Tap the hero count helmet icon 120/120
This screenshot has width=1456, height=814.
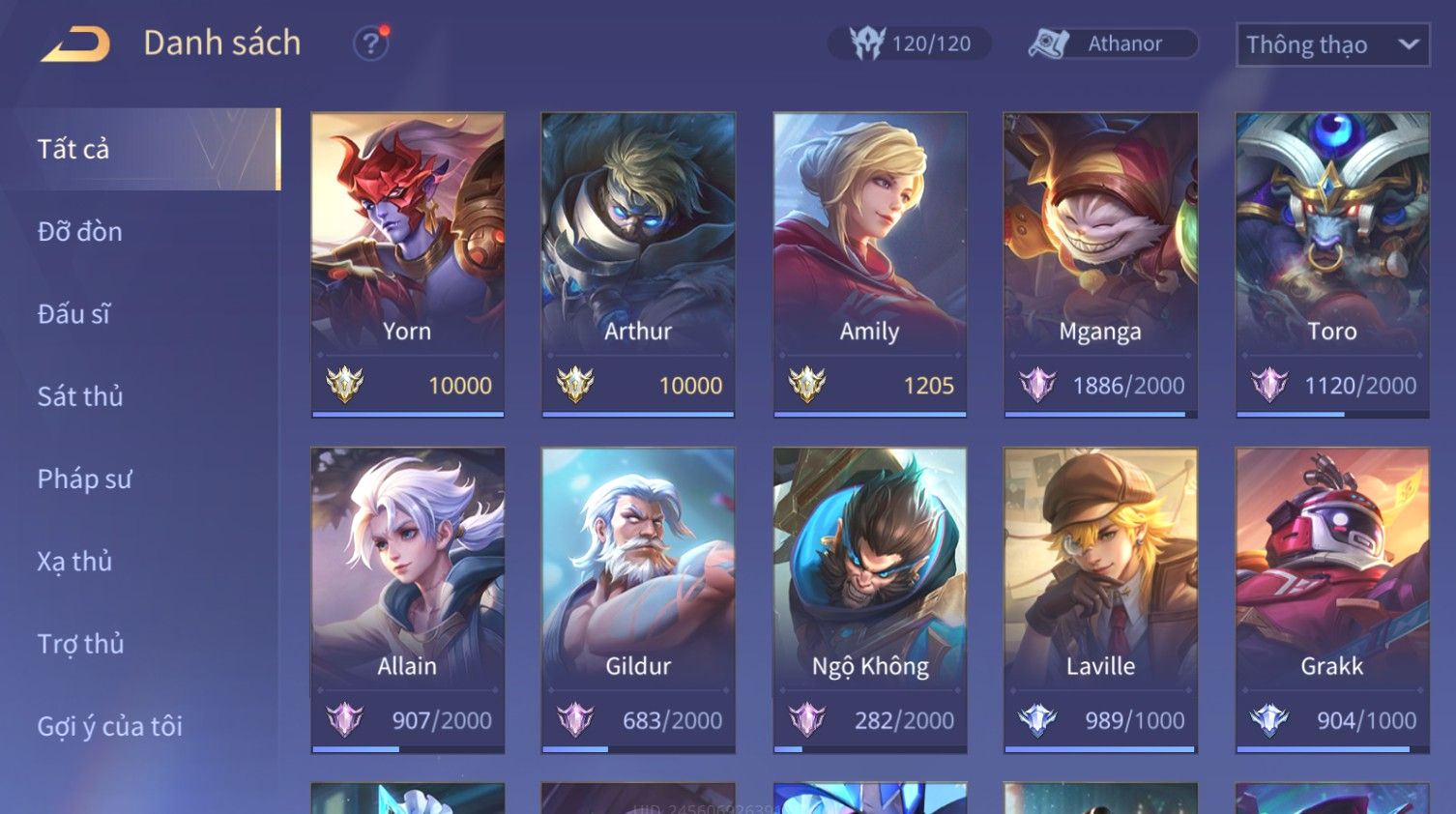tap(867, 44)
